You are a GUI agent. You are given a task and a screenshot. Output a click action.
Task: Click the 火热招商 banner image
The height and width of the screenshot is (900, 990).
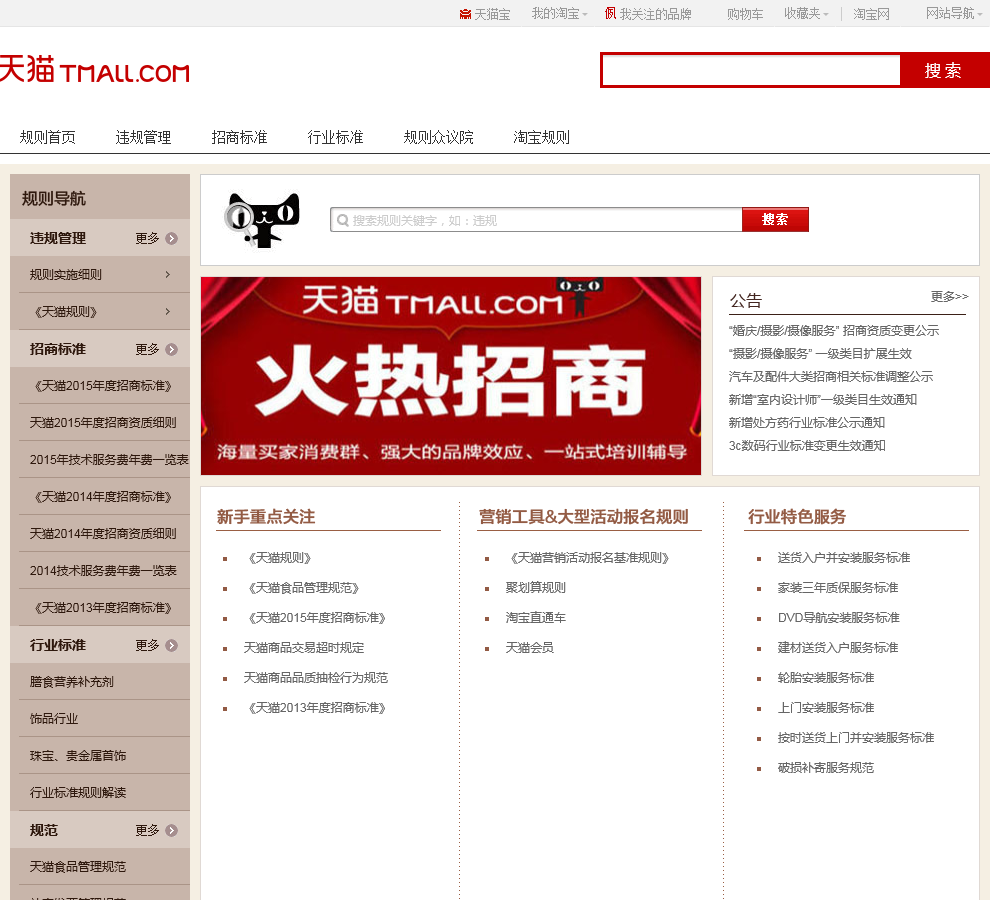(451, 376)
